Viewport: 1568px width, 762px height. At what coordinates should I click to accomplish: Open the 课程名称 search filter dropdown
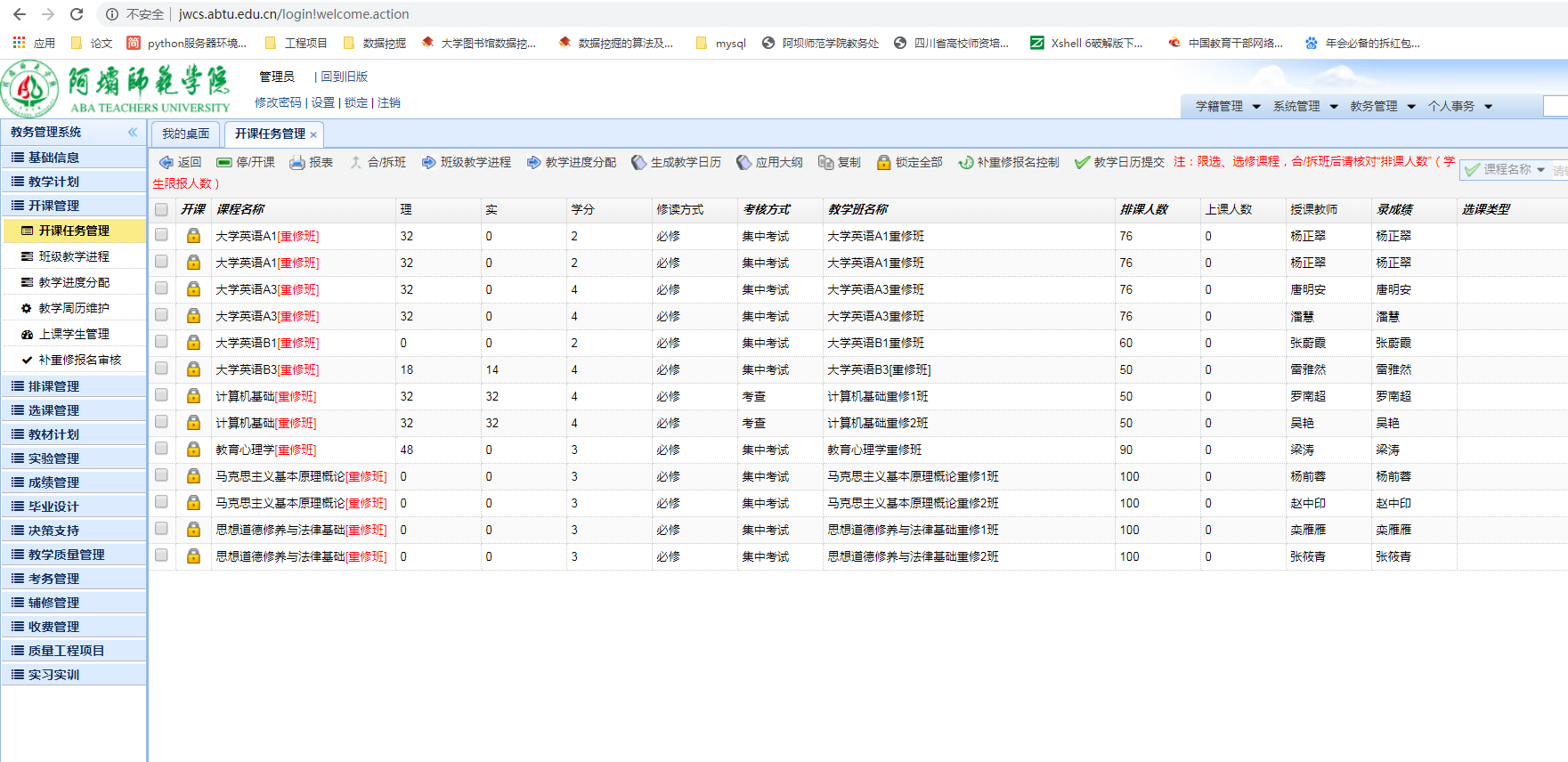[x=1541, y=169]
